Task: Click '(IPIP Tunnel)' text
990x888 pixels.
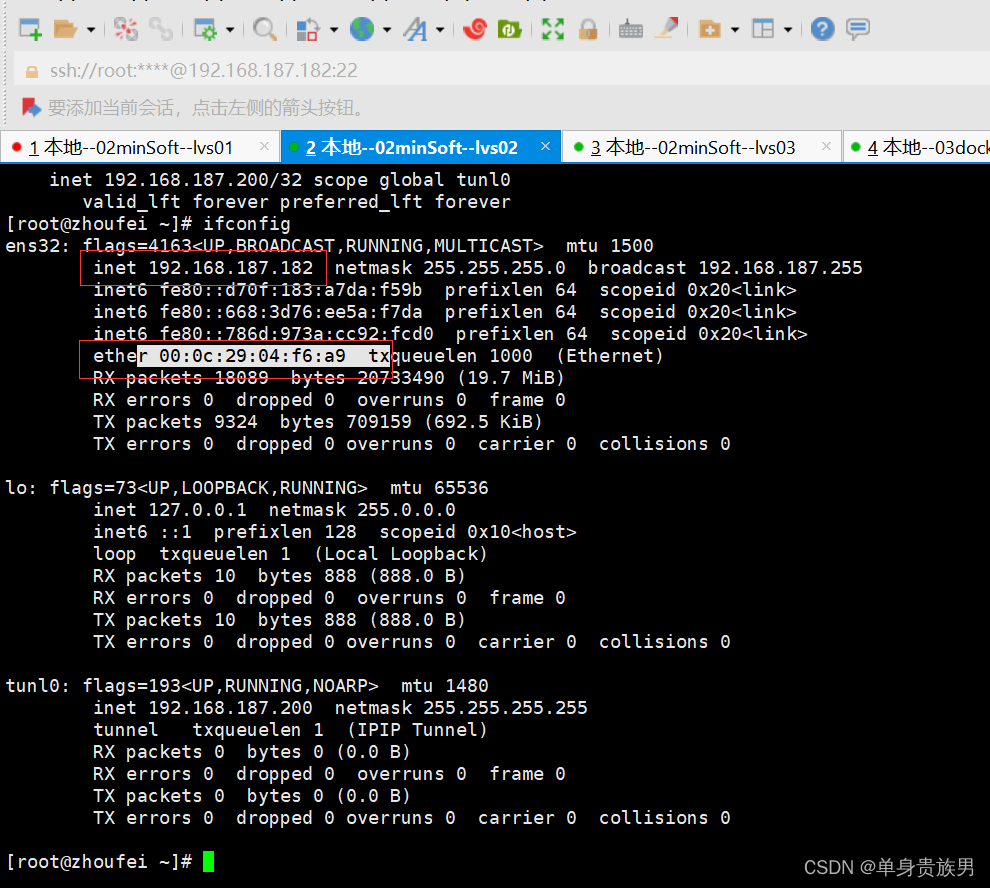Action: coord(417,730)
